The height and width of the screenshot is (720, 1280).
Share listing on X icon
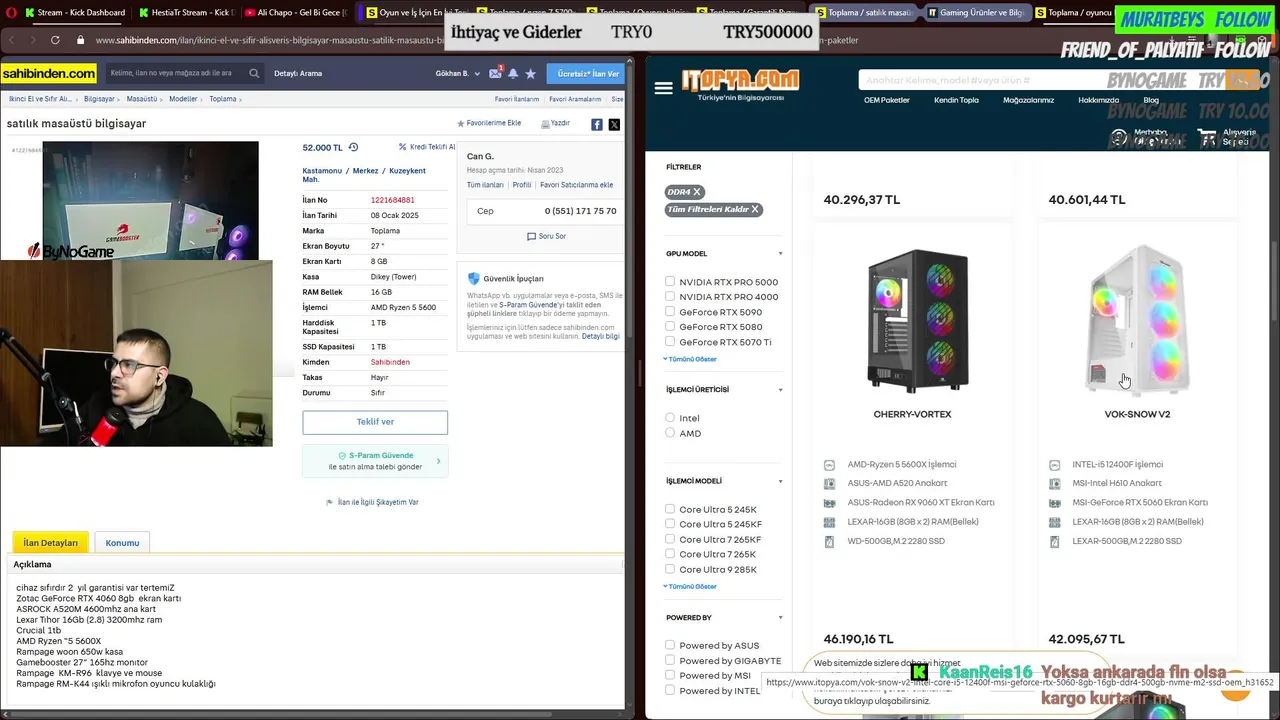point(614,124)
